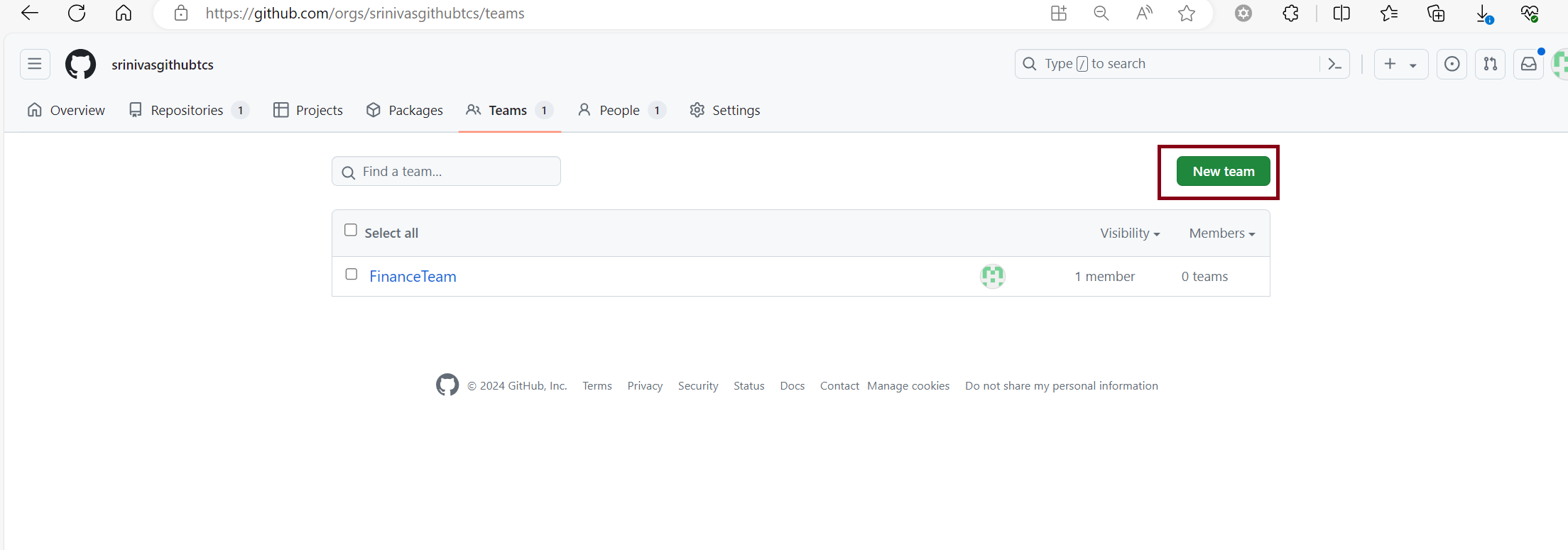The width and height of the screenshot is (1568, 550).
Task: Open the footer Terms link
Action: [597, 385]
